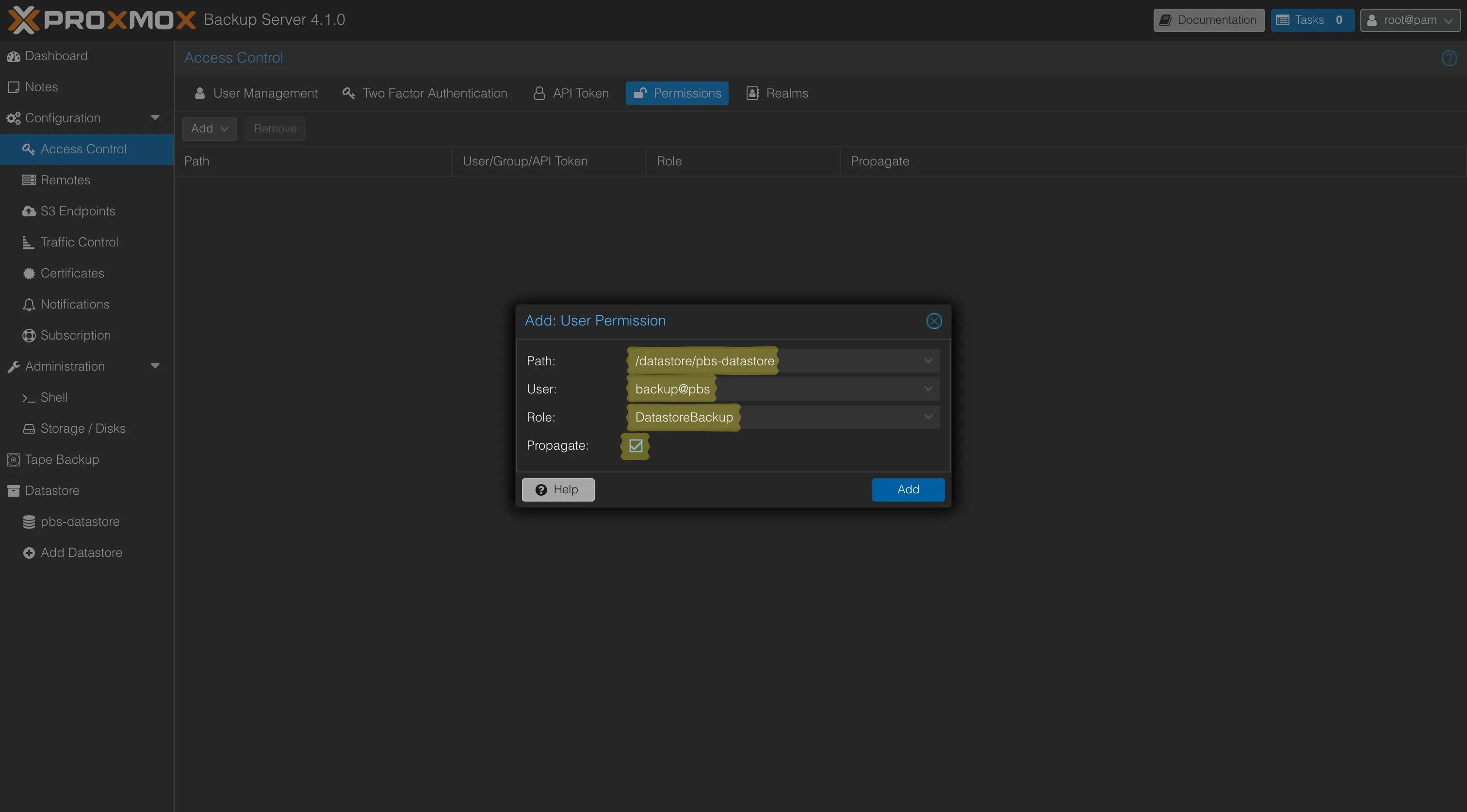The height and width of the screenshot is (812, 1467).
Task: Open the Tasks list button
Action: click(x=1312, y=20)
